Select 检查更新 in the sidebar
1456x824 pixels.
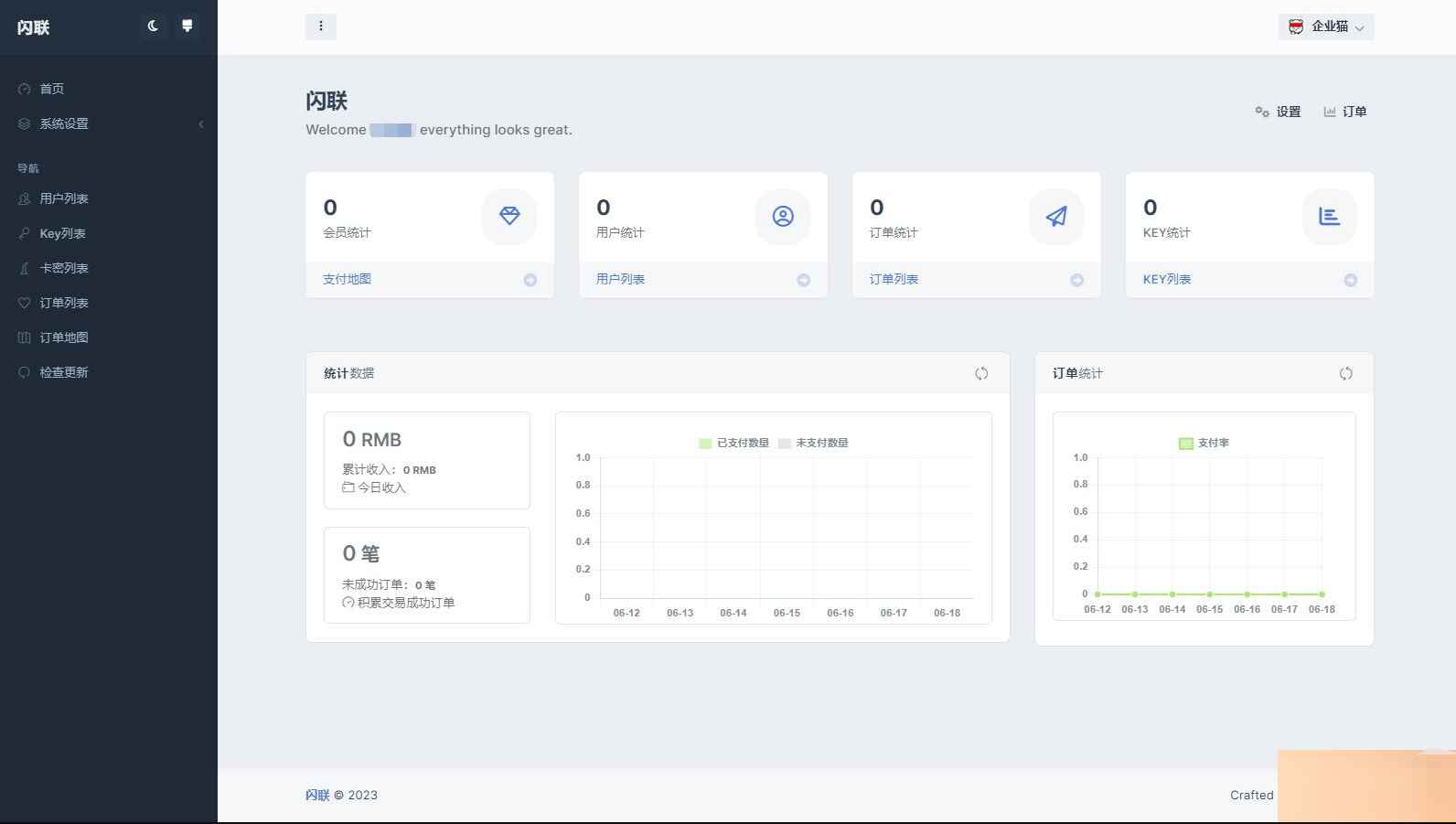pyautogui.click(x=64, y=373)
